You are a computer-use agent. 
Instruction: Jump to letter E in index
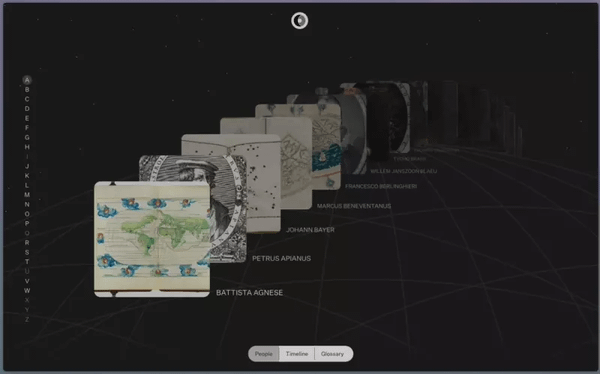27,118
